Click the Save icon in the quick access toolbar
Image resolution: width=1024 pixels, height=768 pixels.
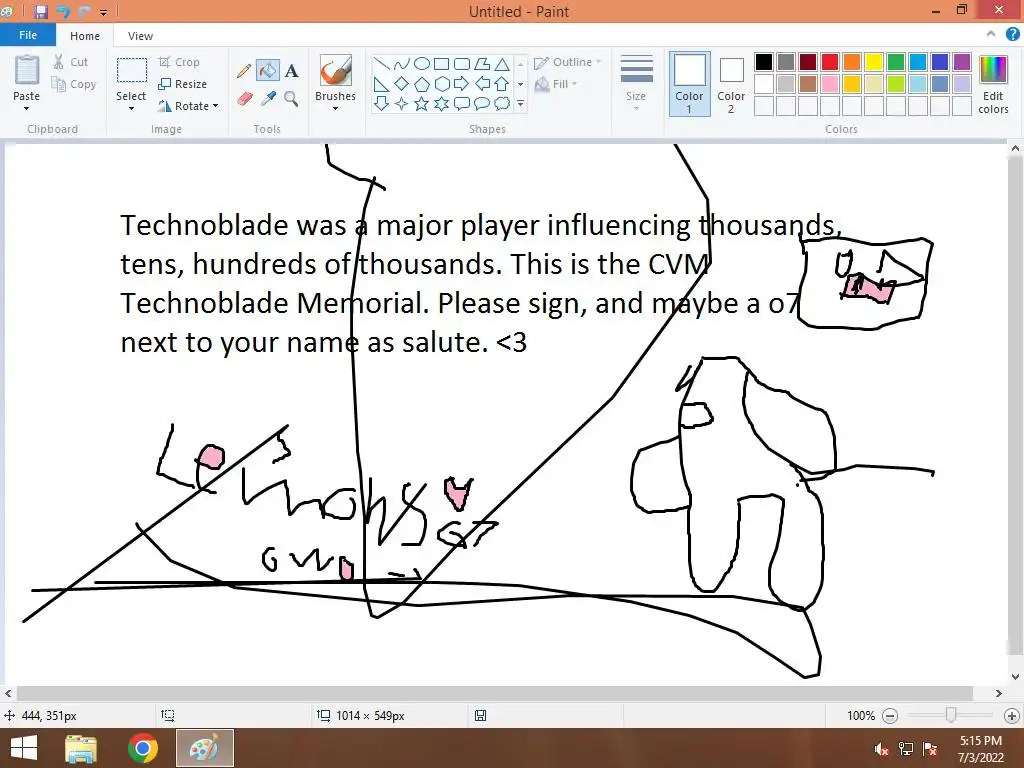pos(40,12)
